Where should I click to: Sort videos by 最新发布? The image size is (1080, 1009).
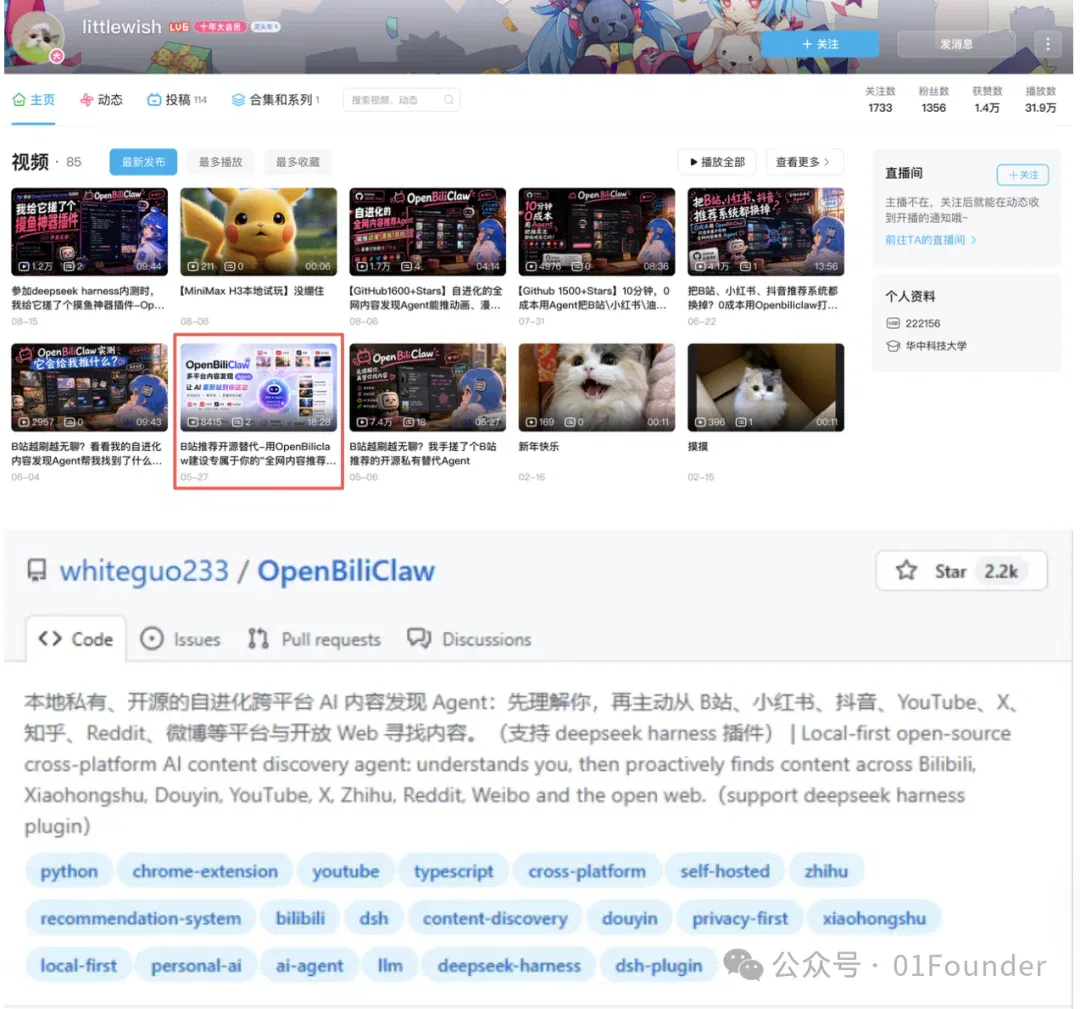pyautogui.click(x=143, y=162)
